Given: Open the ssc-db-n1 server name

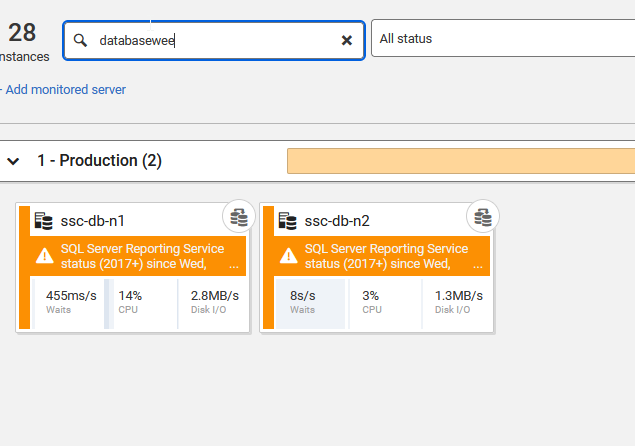Looking at the screenshot, I should 93,221.
